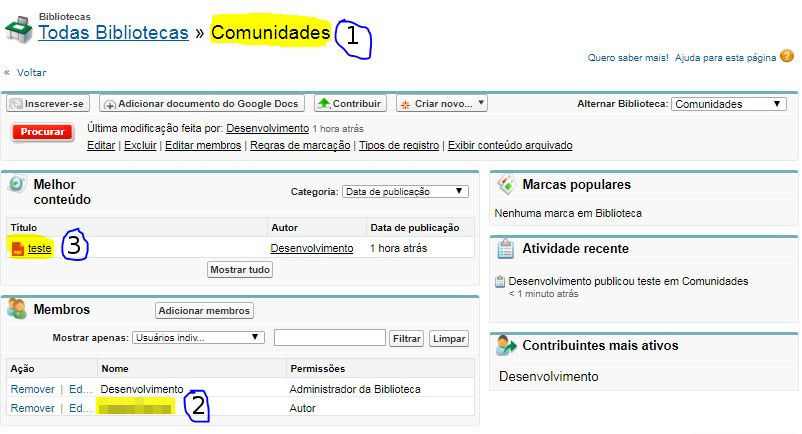Image resolution: width=802 pixels, height=434 pixels.
Task: Open Regras de marcação link
Action: [x=300, y=145]
